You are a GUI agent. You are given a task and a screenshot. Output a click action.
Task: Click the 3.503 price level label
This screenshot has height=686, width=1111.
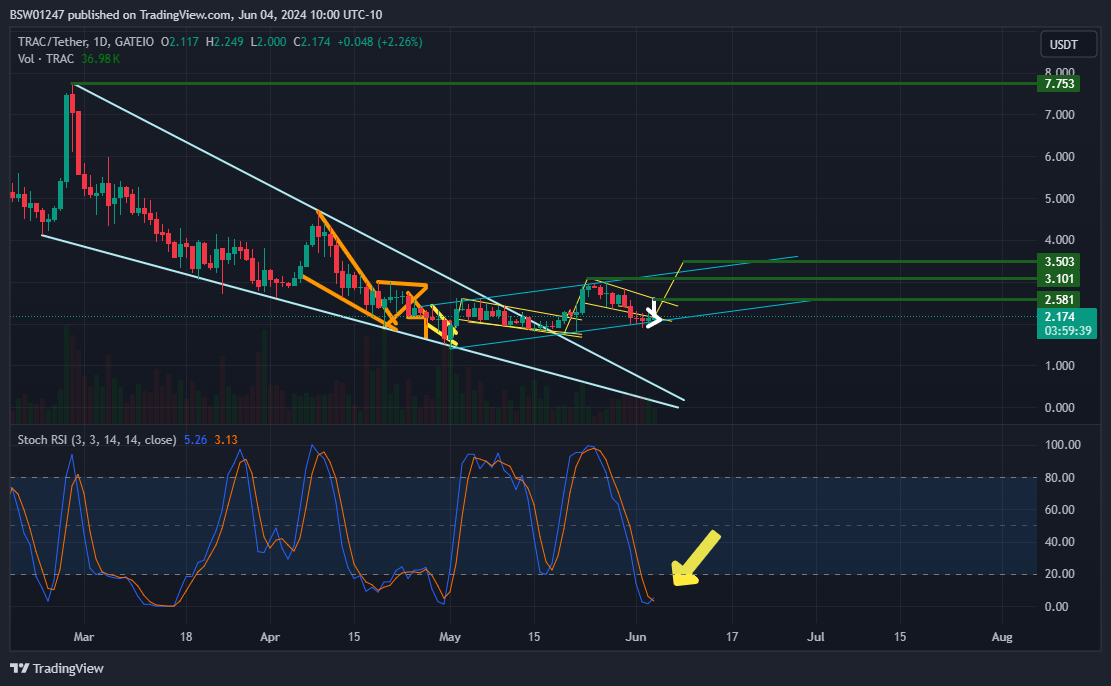click(1059, 262)
